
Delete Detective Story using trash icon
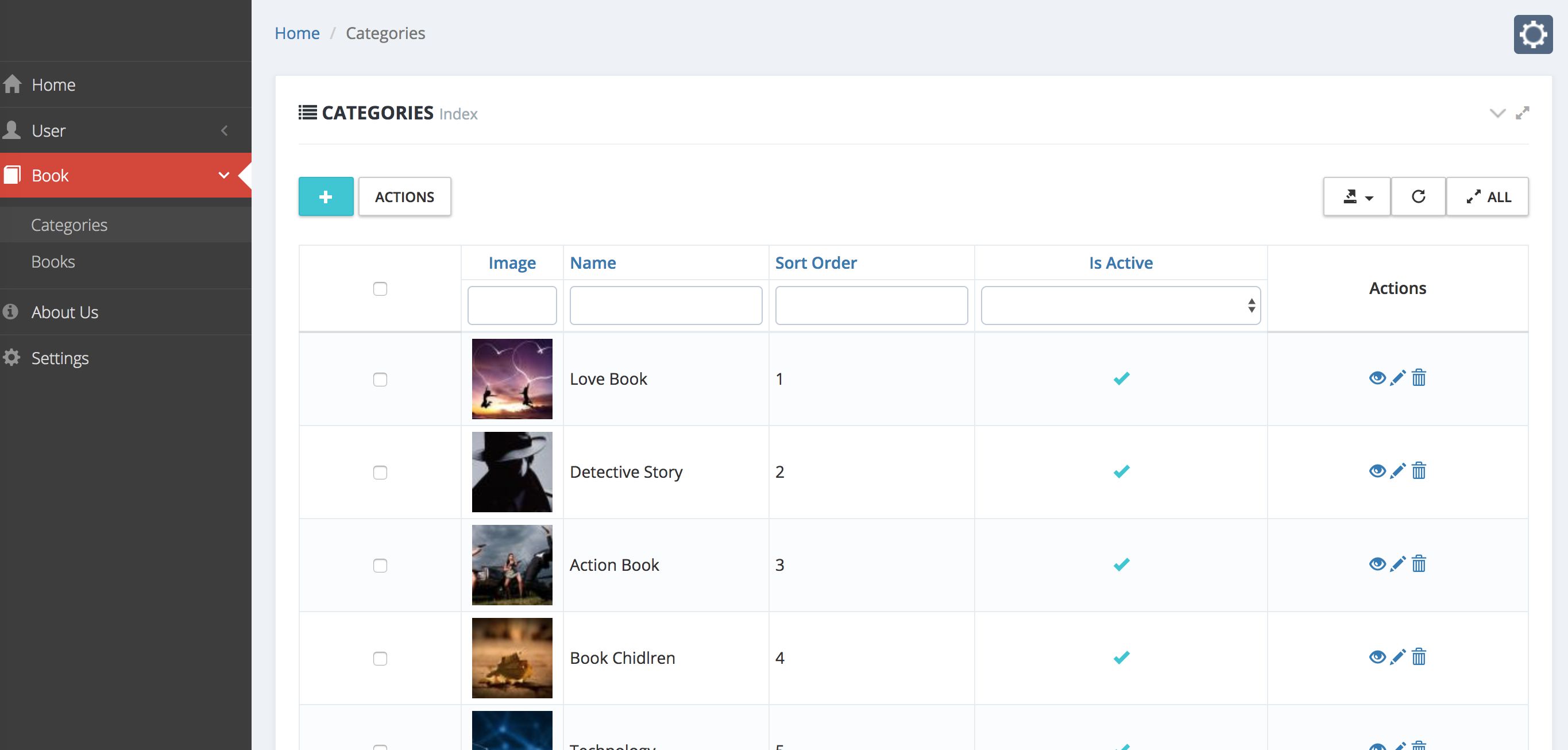(x=1419, y=471)
